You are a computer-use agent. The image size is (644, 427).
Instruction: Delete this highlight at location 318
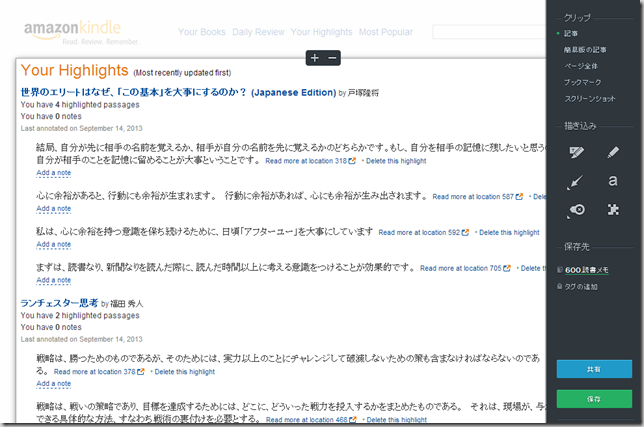pyautogui.click(x=396, y=161)
